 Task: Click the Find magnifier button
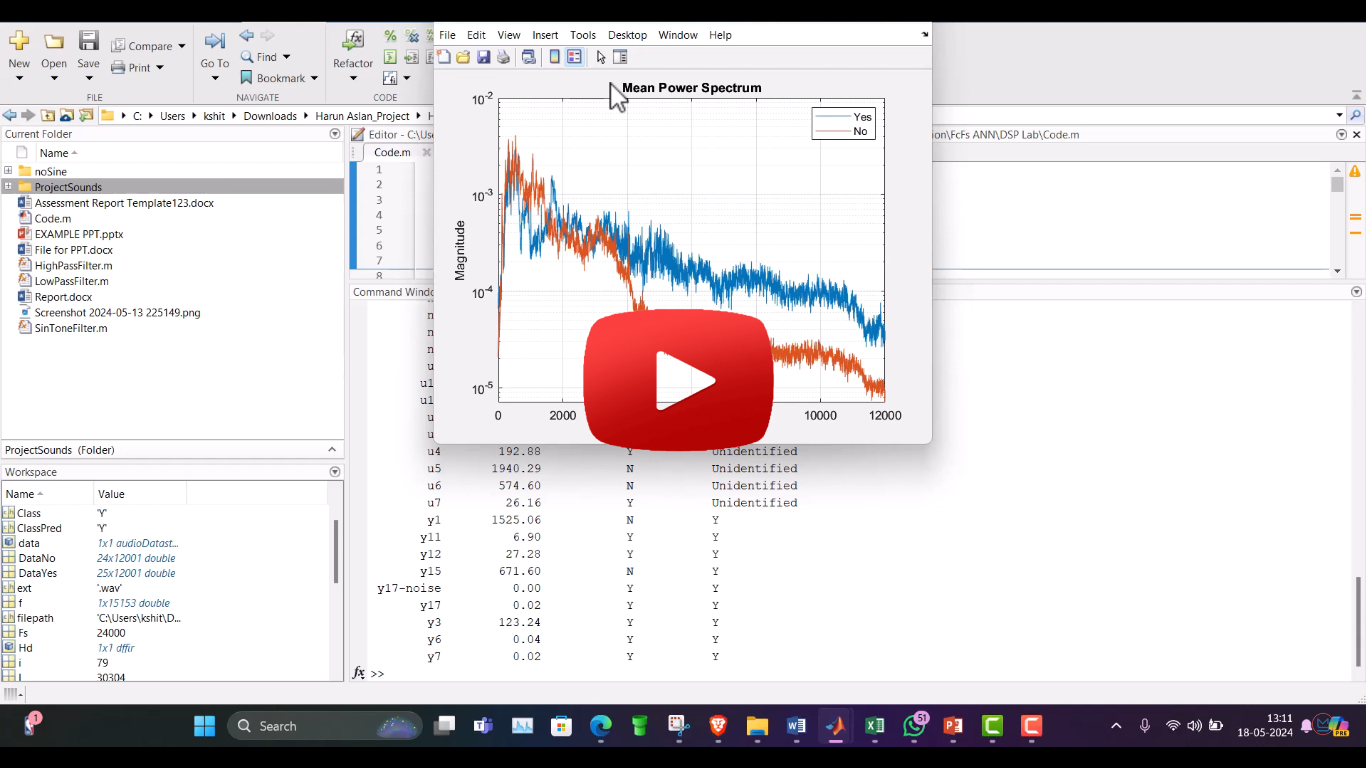260,57
